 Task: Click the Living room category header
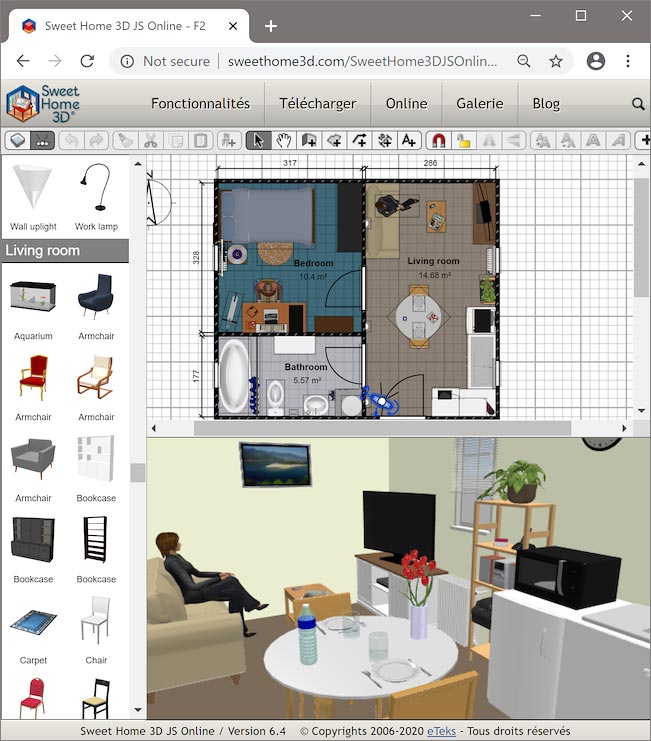click(x=65, y=250)
